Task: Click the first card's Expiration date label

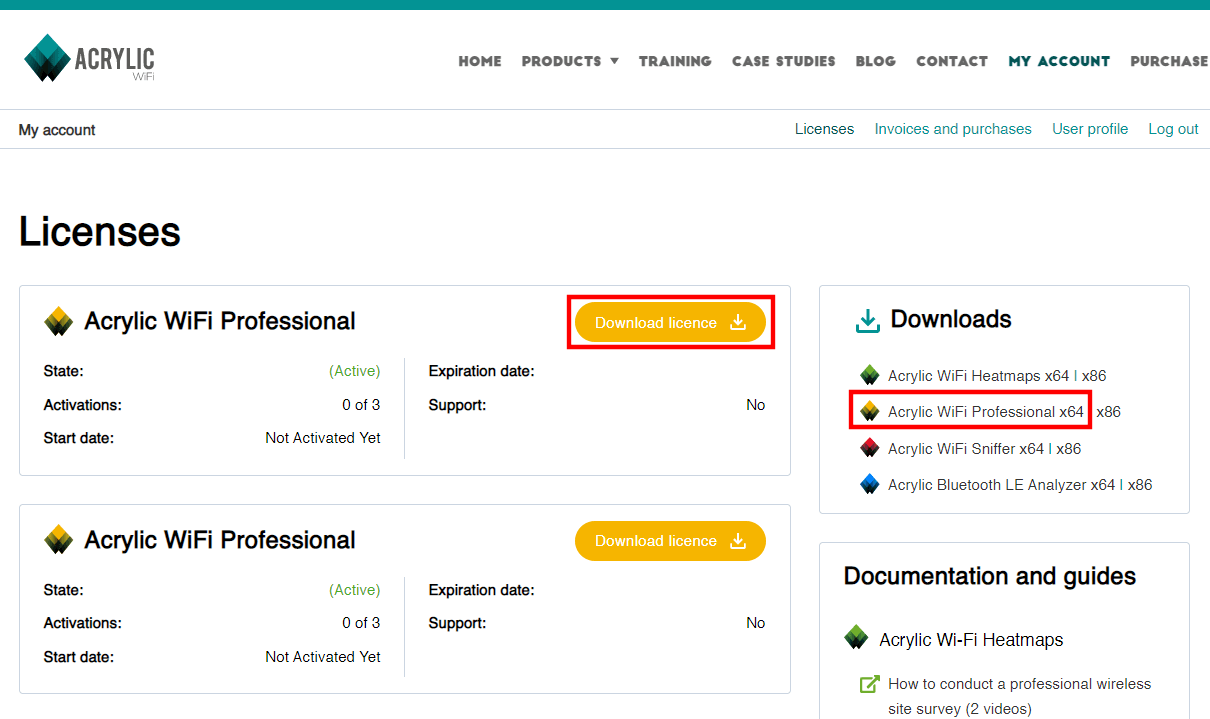Action: point(482,371)
